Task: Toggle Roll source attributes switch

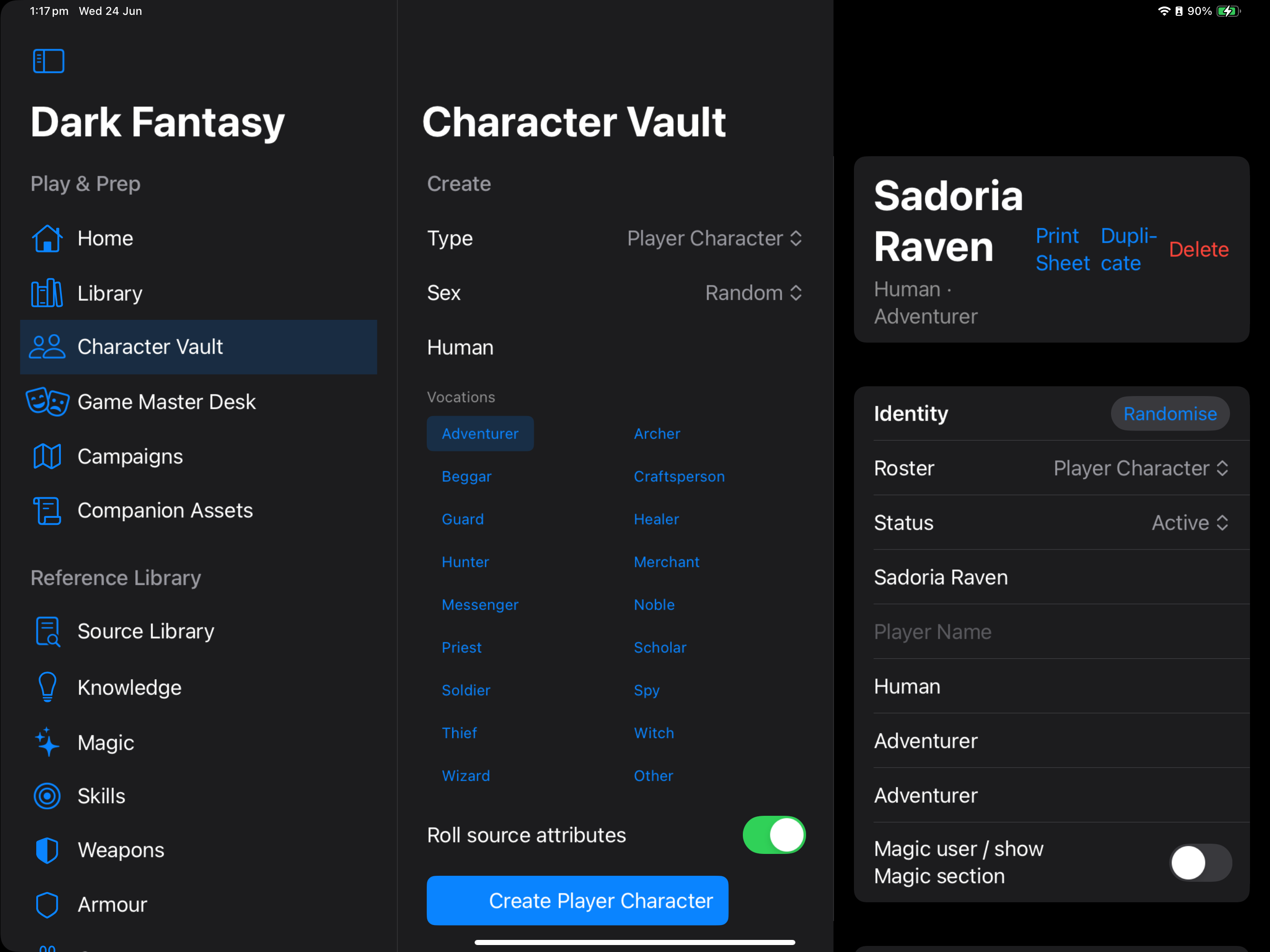Action: (774, 835)
